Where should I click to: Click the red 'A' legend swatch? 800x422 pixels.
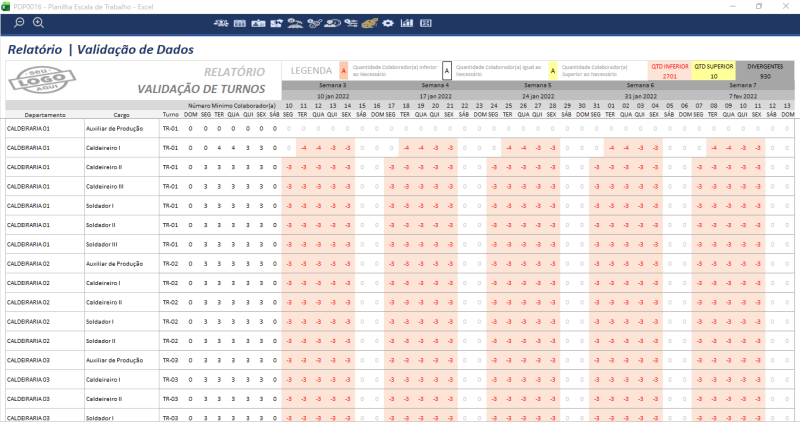click(x=344, y=71)
